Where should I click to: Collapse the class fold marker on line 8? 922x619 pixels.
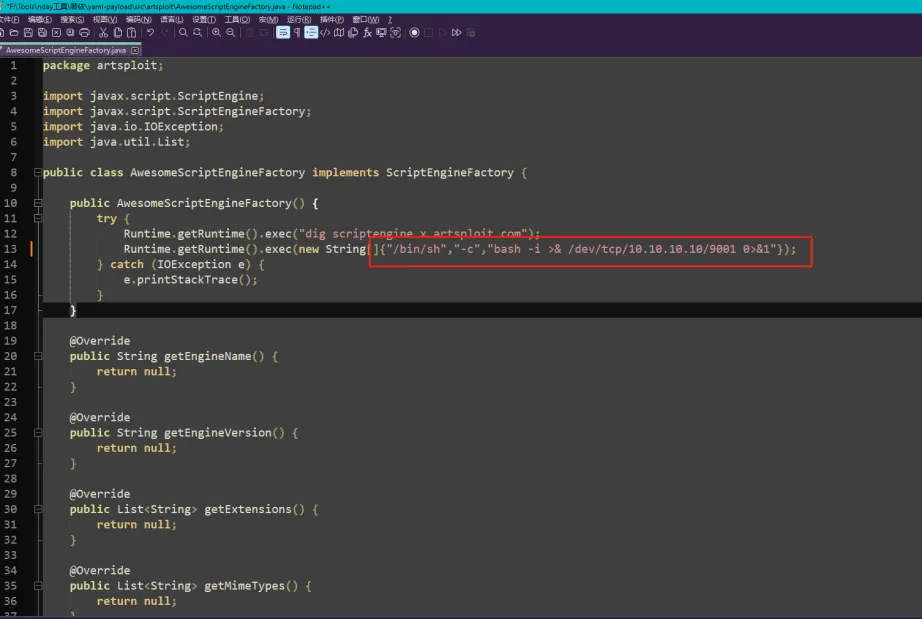pos(38,172)
